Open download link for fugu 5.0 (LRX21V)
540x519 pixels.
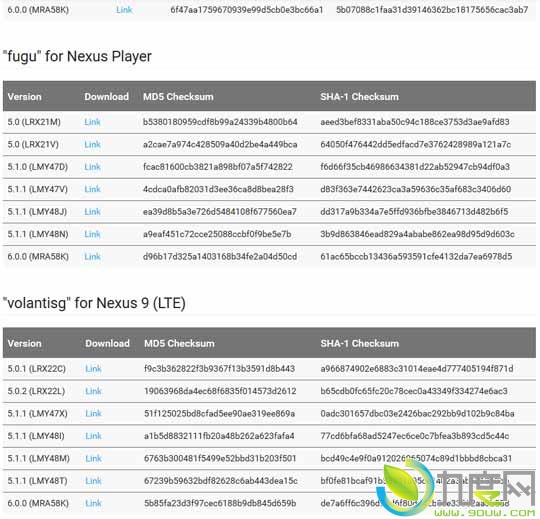coord(92,144)
